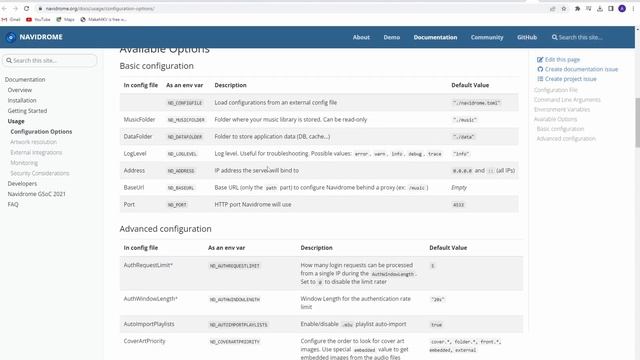Open the GitHub menu item

pyautogui.click(x=527, y=37)
